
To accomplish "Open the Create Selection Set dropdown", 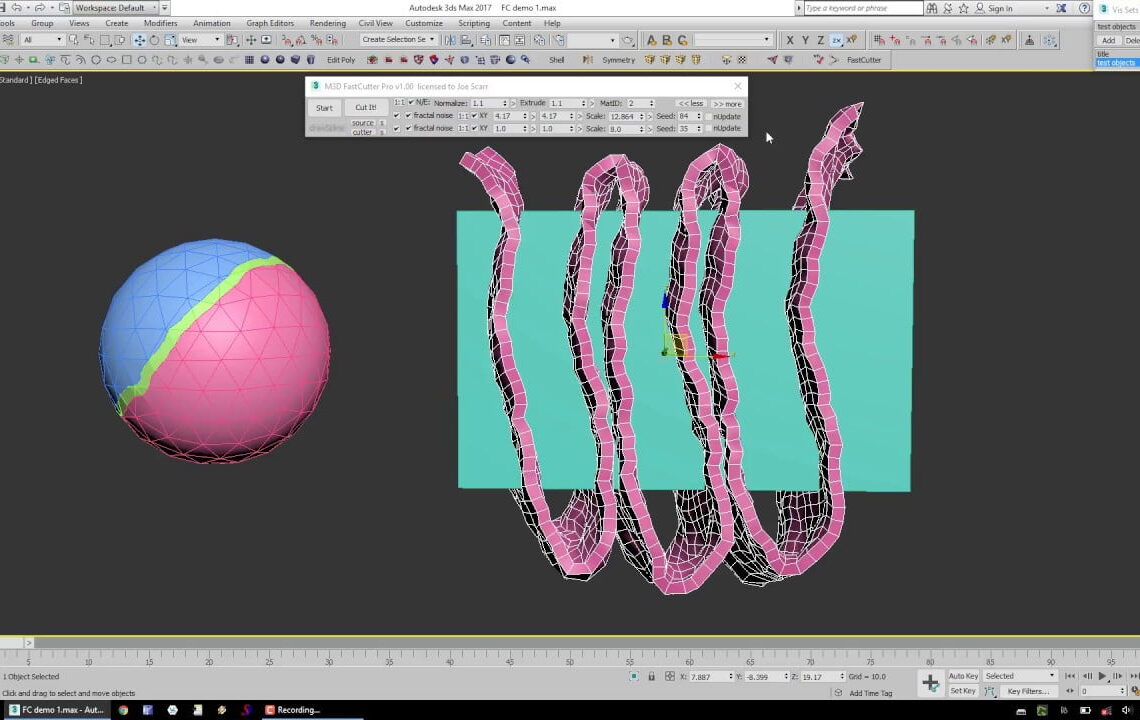I will [x=430, y=39].
